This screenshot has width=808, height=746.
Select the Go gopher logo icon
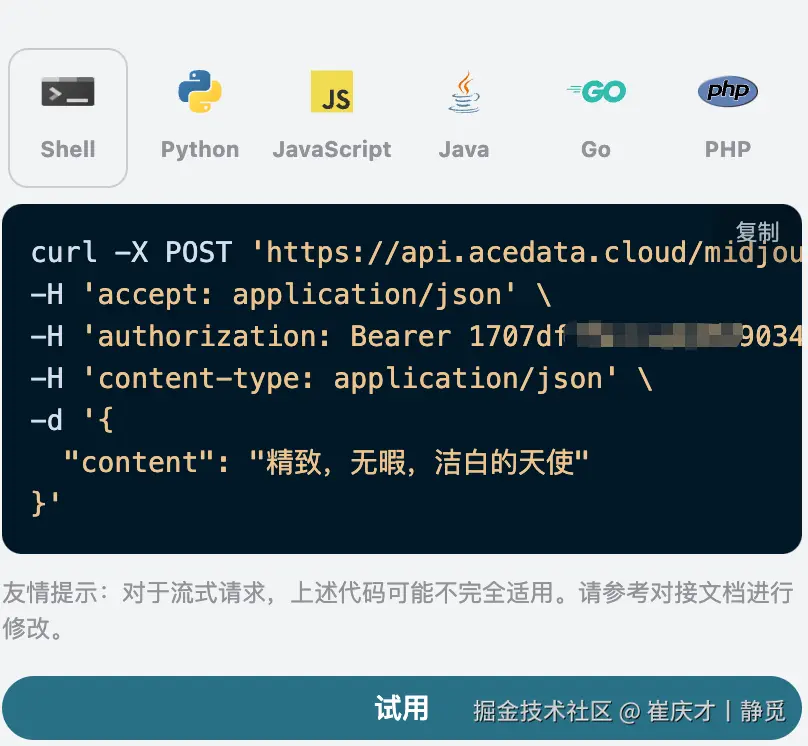(x=596, y=92)
